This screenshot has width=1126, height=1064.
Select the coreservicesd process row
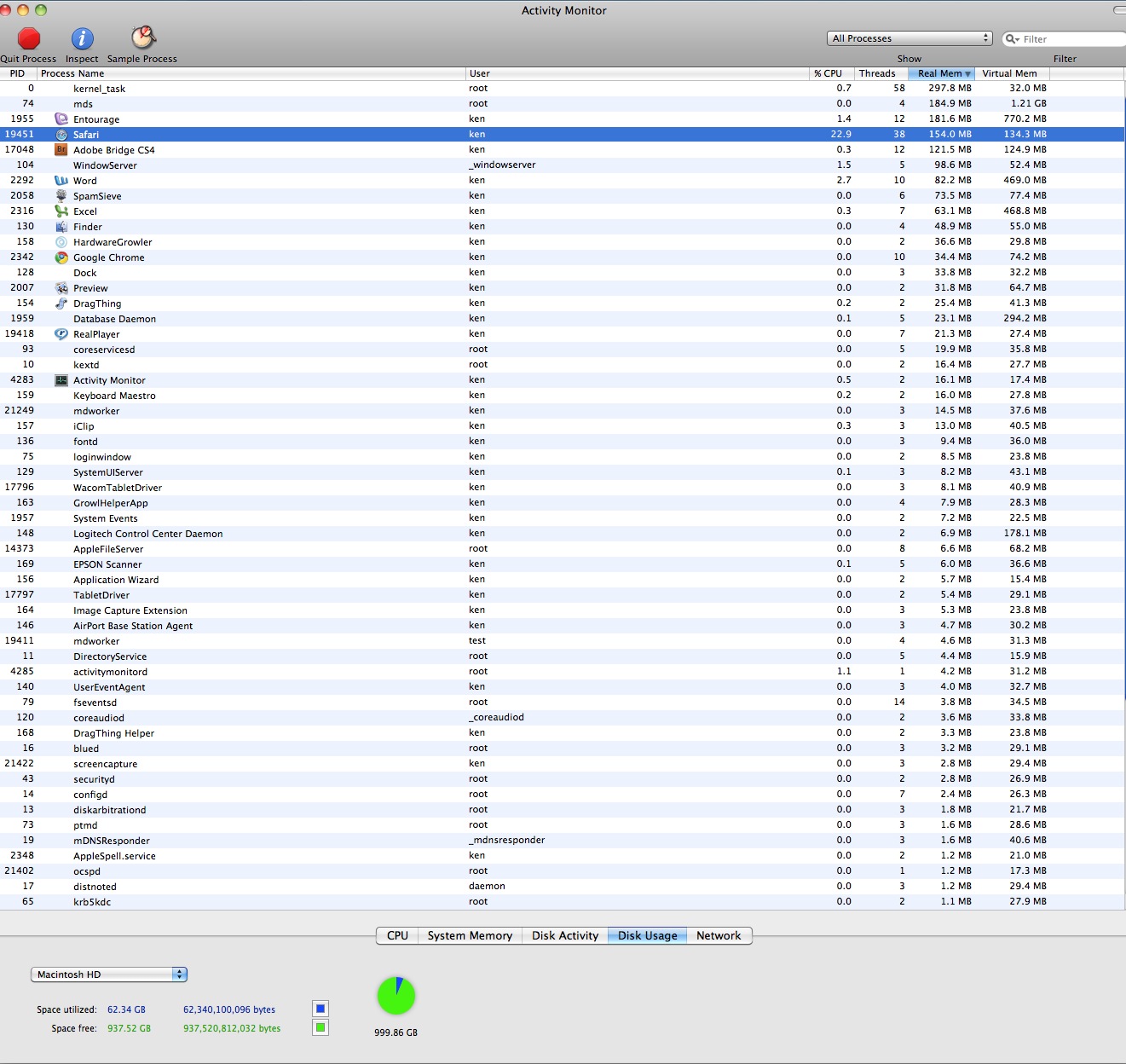click(563, 350)
